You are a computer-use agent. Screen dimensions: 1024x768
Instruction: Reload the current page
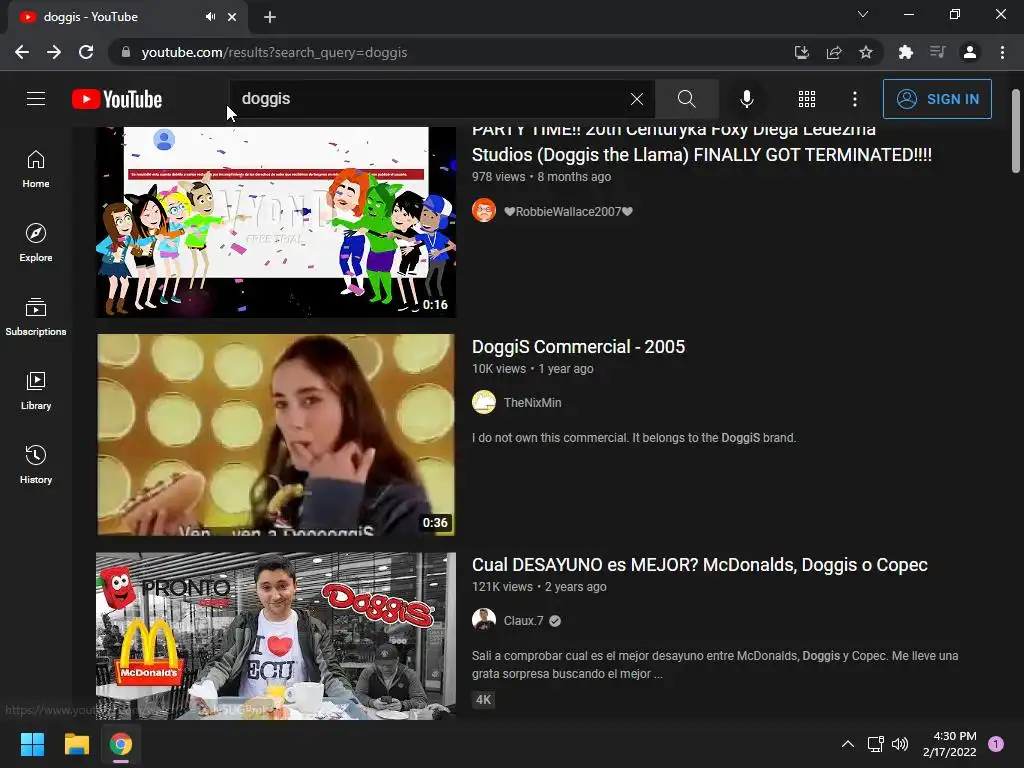pyautogui.click(x=86, y=52)
